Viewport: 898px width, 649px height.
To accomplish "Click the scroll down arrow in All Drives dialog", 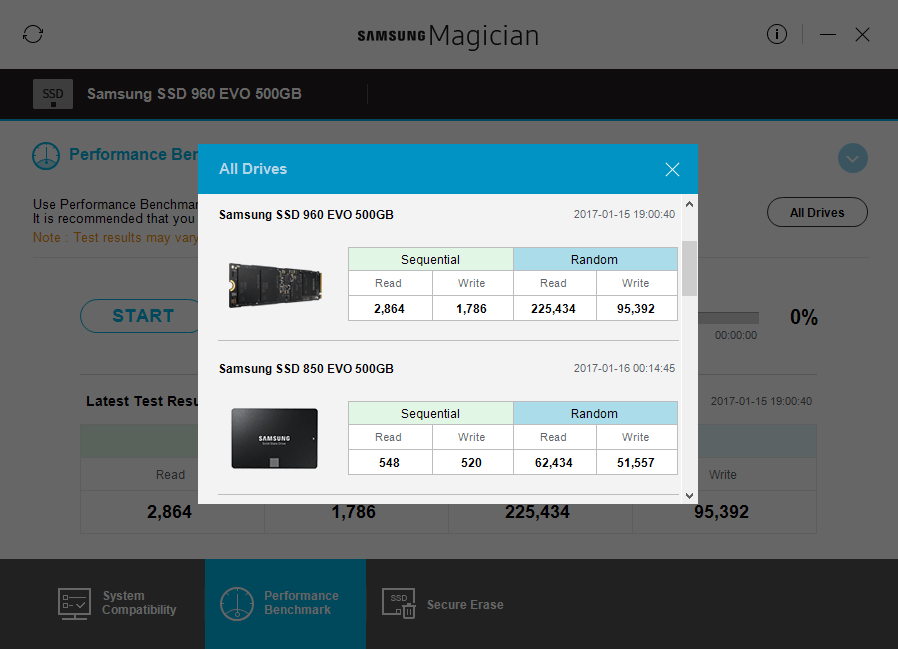I will point(690,495).
